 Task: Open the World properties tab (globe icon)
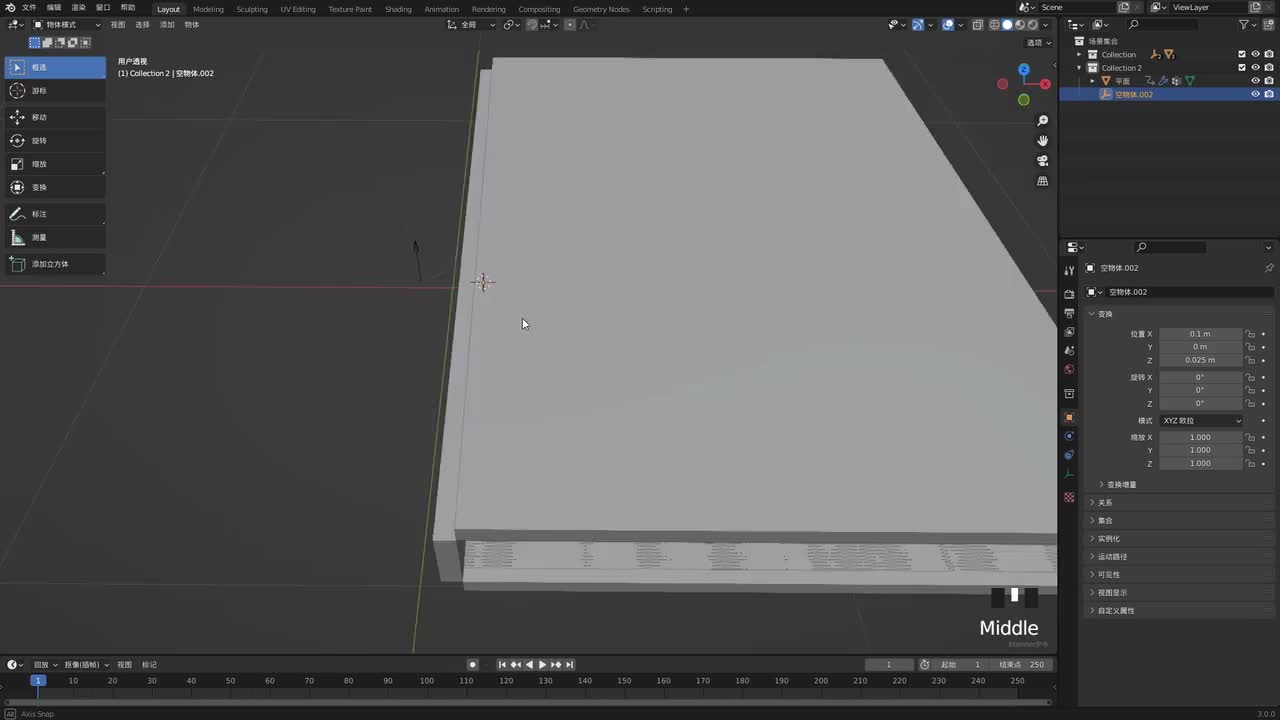click(1069, 369)
